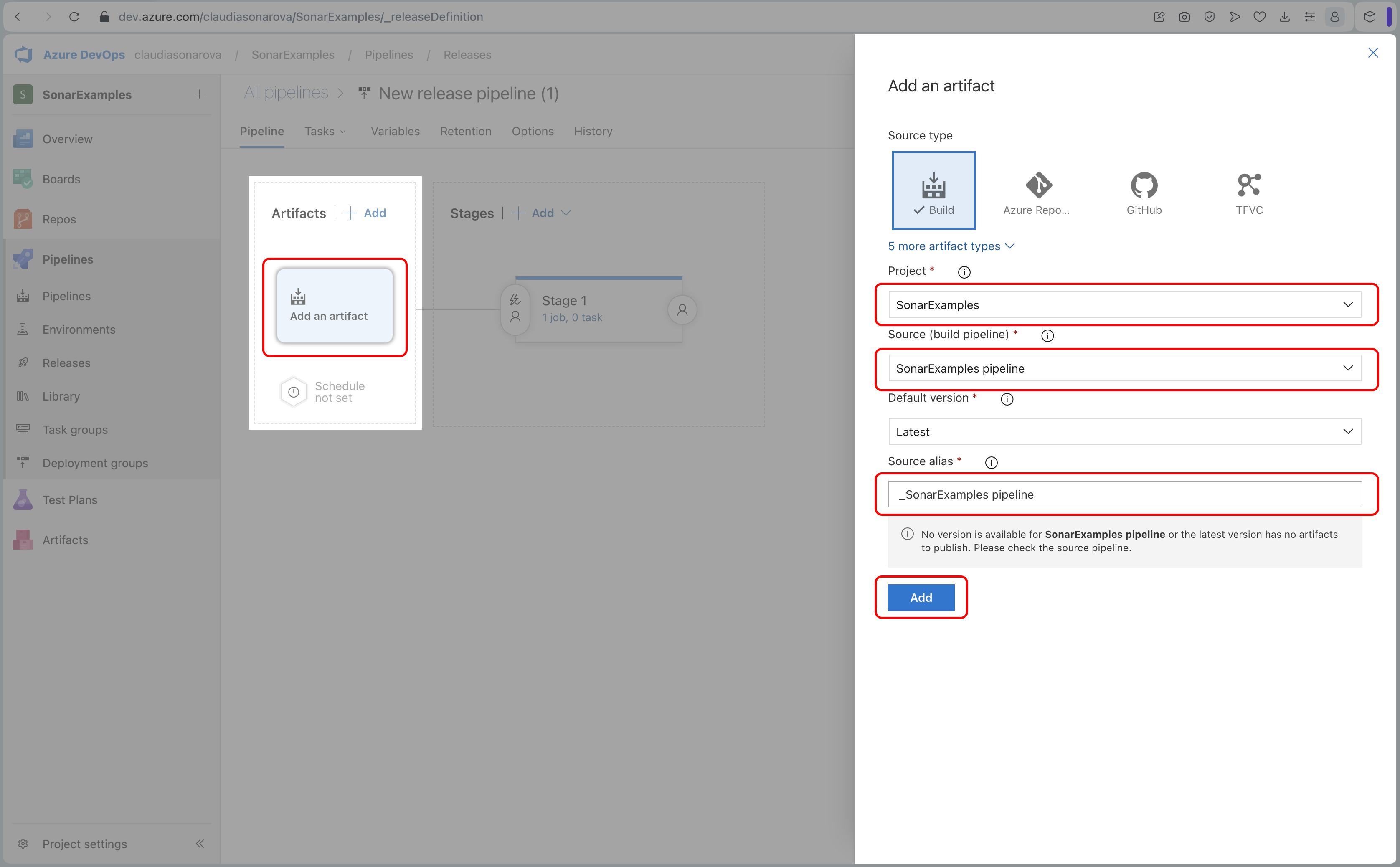The width and height of the screenshot is (1400, 867).
Task: Click the Add artifact button
Action: pyautogui.click(x=921, y=597)
